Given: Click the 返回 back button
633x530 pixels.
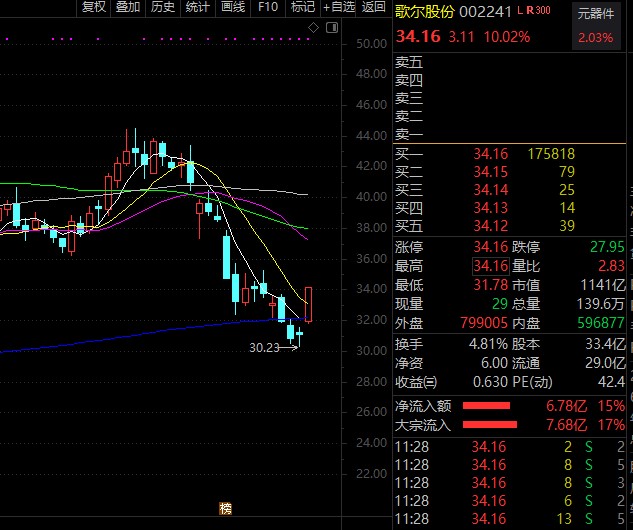Looking at the screenshot, I should [x=374, y=7].
